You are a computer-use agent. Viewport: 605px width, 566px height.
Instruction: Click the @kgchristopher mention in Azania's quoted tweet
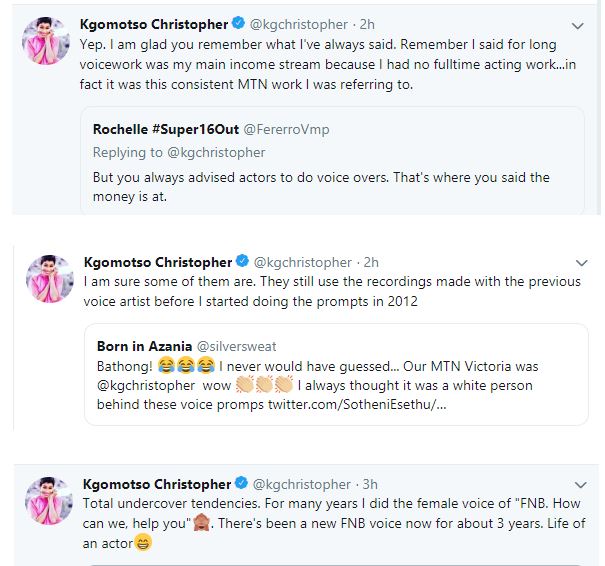point(146,387)
